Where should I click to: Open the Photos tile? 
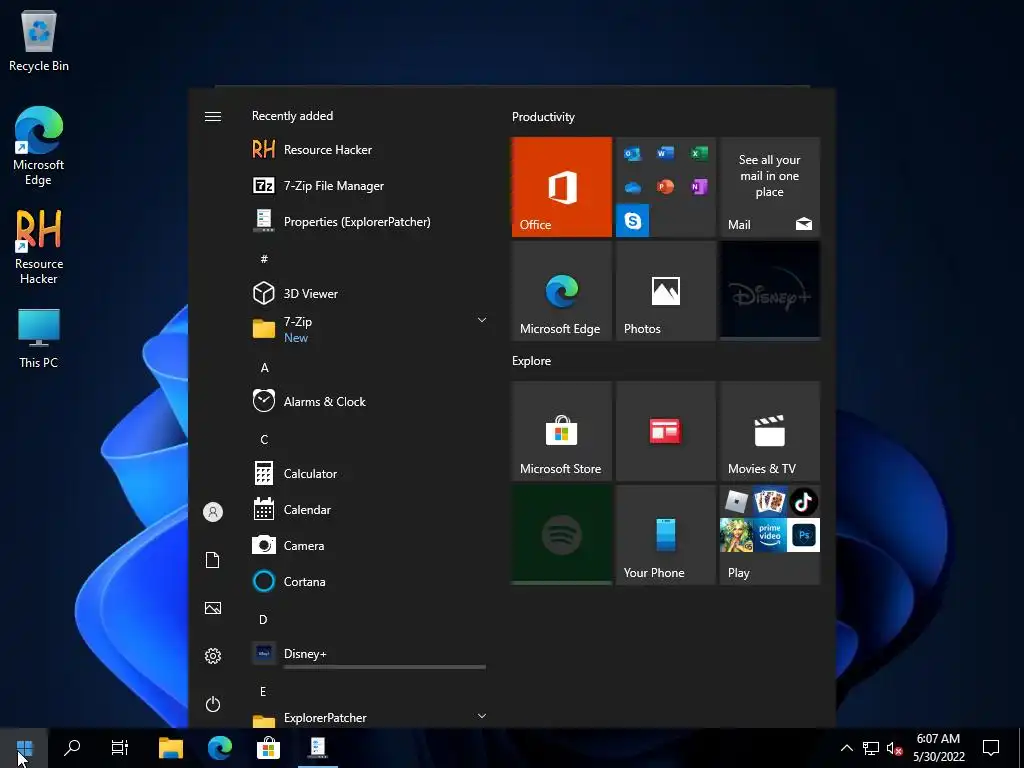coord(665,291)
